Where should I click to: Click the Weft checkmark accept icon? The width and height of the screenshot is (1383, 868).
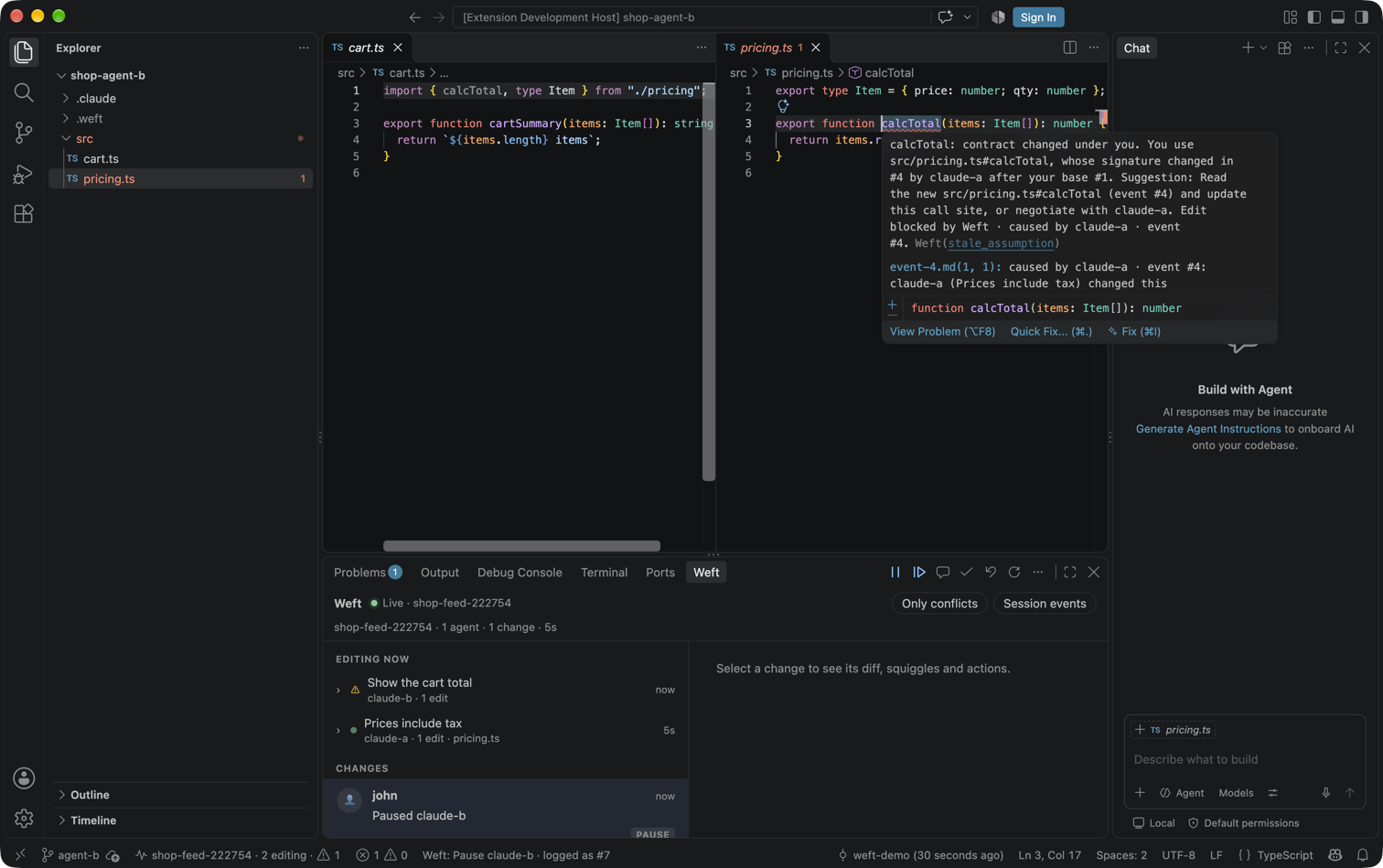point(967,573)
